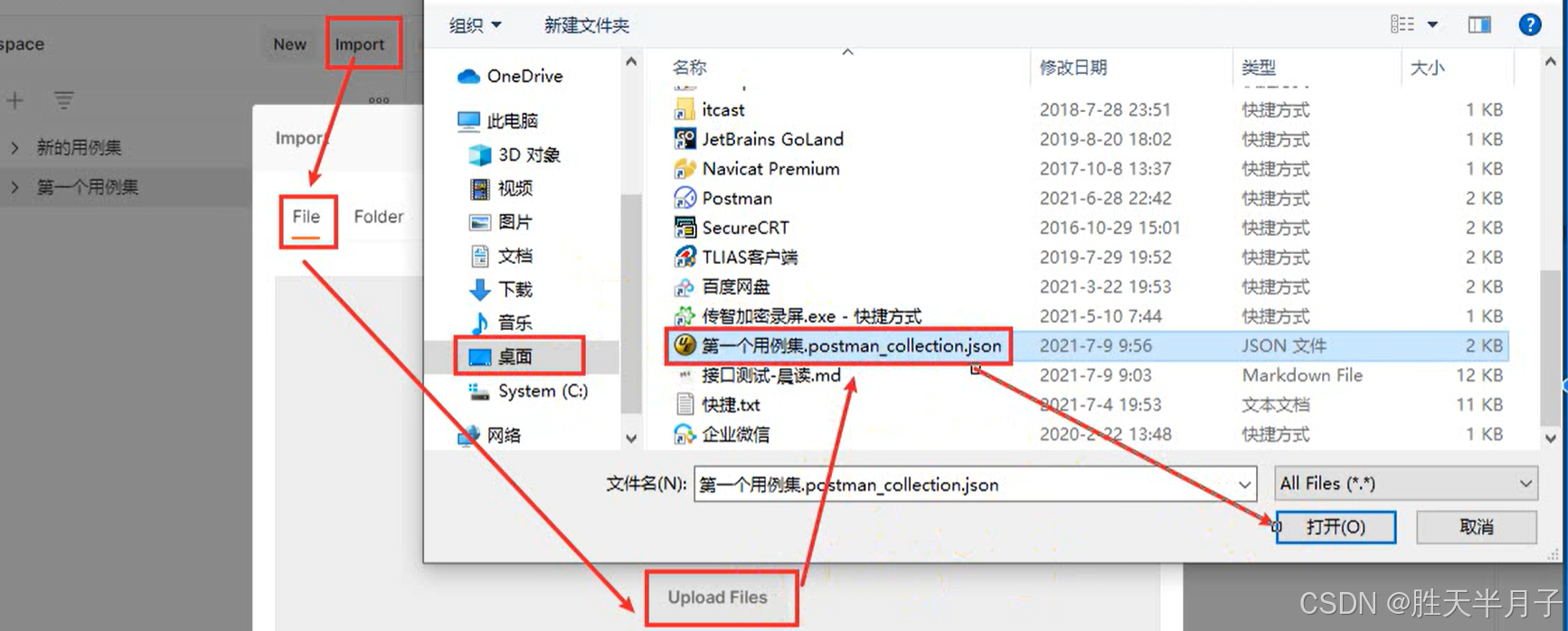The height and width of the screenshot is (631, 1568).
Task: Select the JetBrains GoLand shortcut icon
Action: click(x=685, y=138)
